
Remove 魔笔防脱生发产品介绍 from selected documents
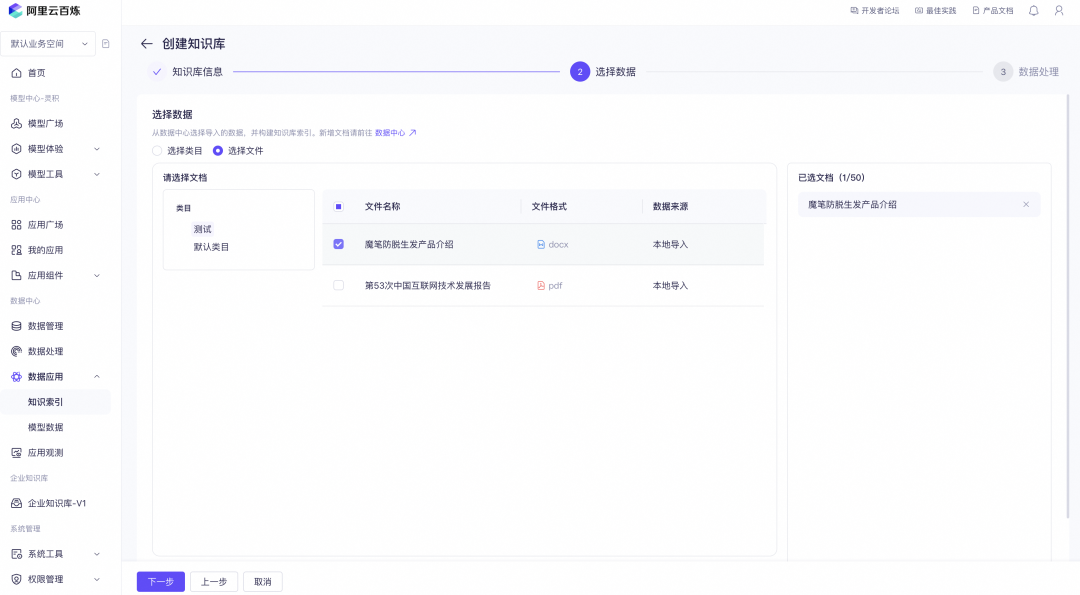[x=1026, y=204]
